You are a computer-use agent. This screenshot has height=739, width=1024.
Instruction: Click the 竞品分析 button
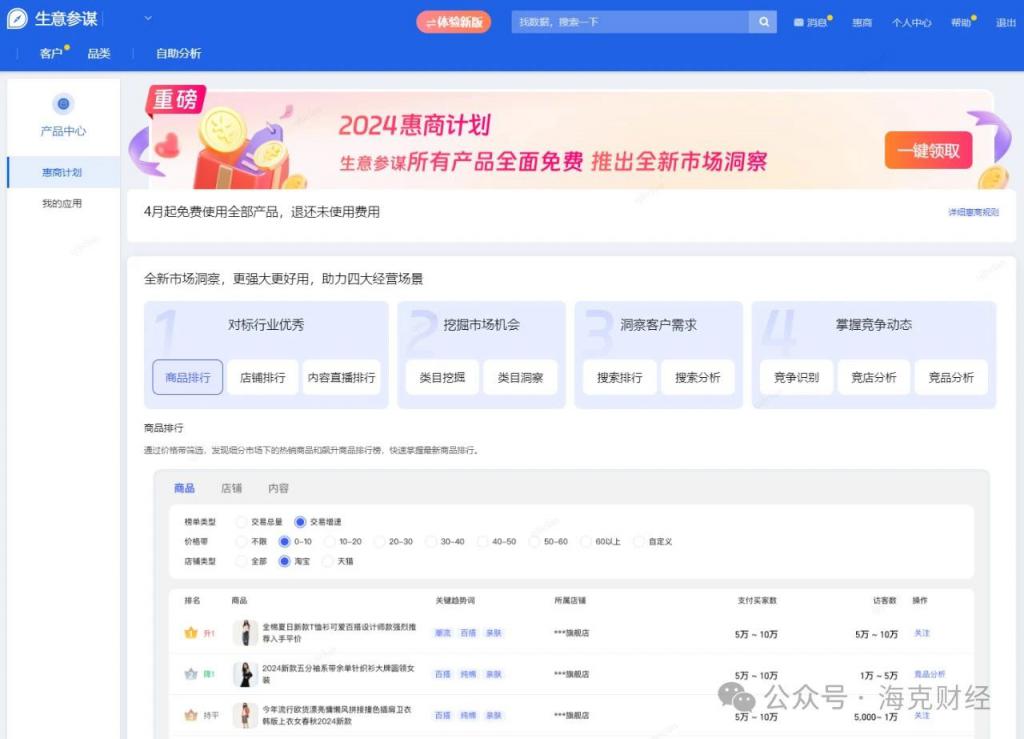pyautogui.click(x=951, y=377)
